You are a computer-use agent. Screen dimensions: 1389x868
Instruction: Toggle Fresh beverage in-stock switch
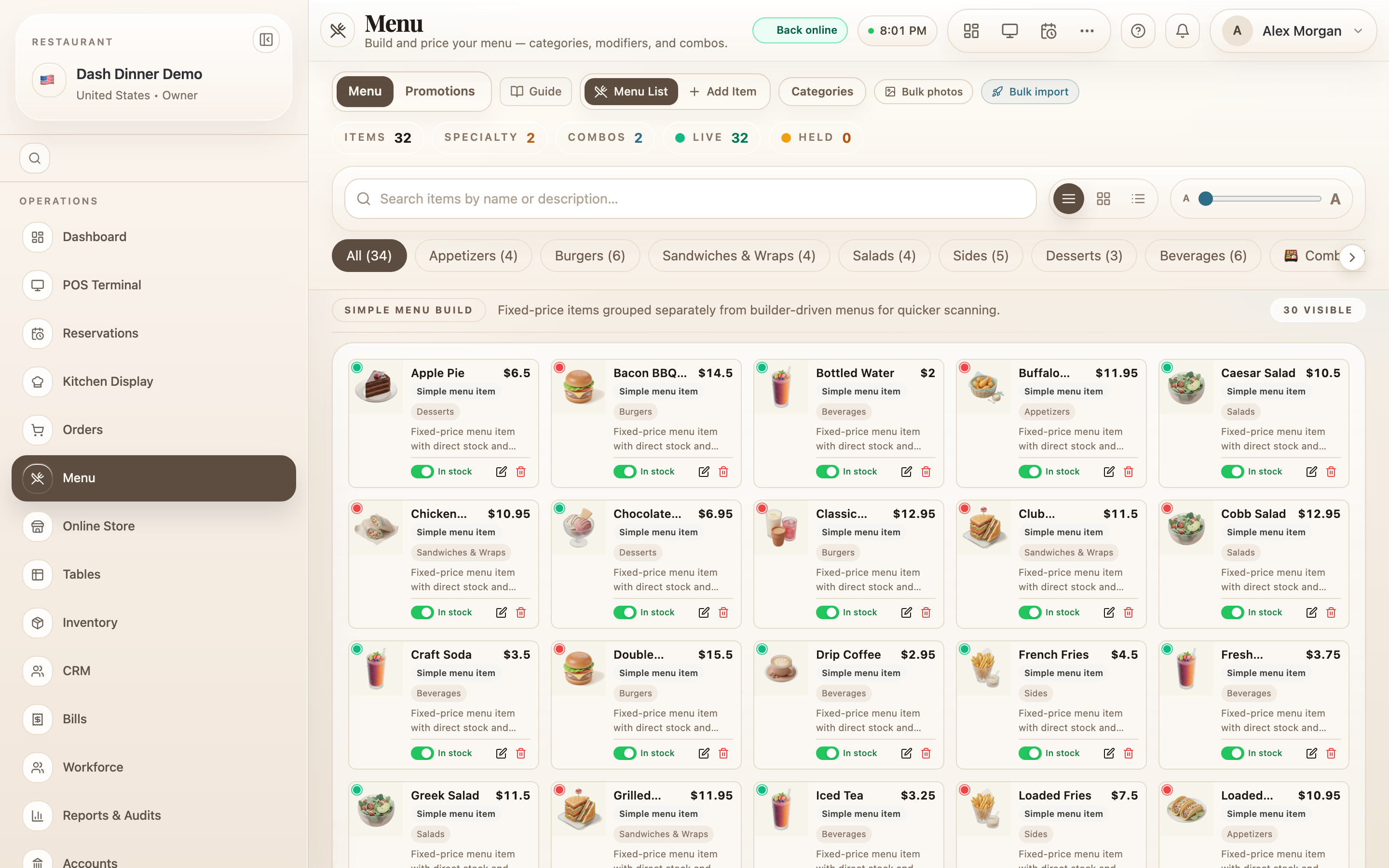point(1233,753)
